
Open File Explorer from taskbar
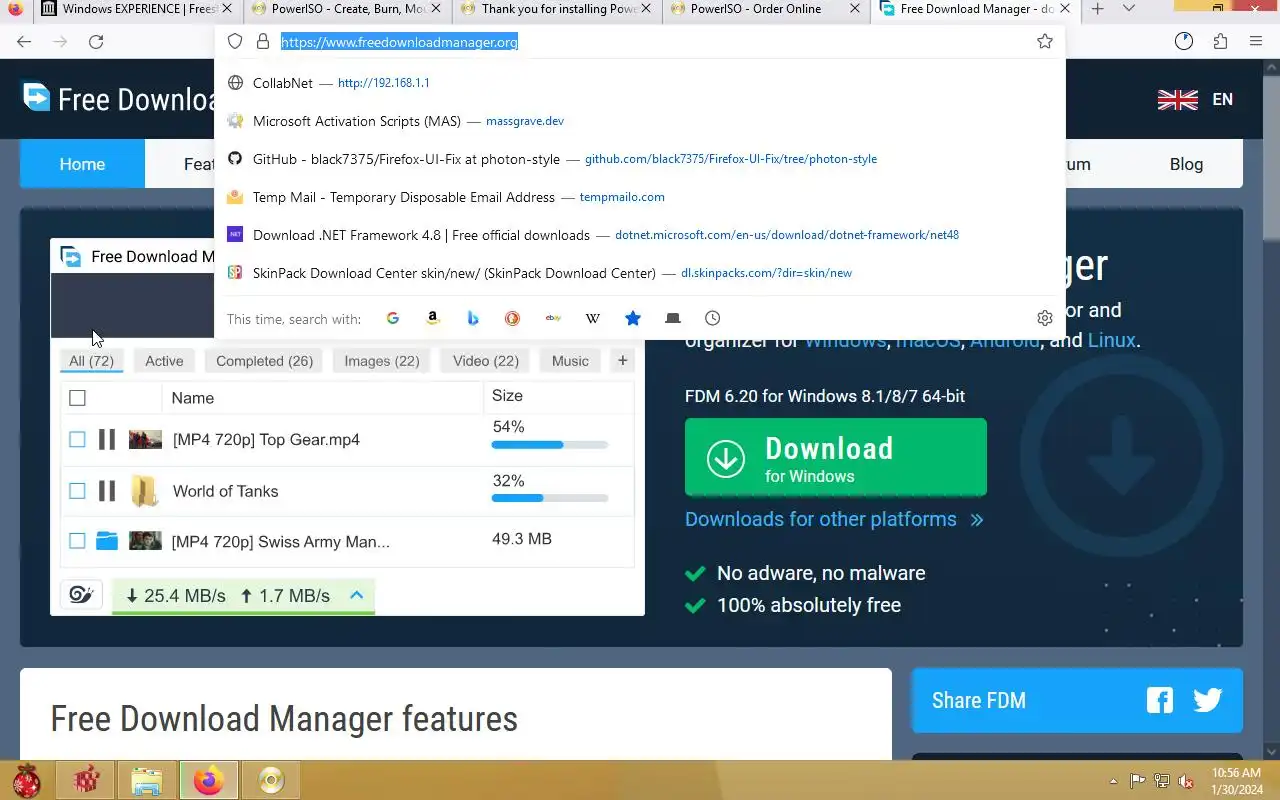pos(147,780)
